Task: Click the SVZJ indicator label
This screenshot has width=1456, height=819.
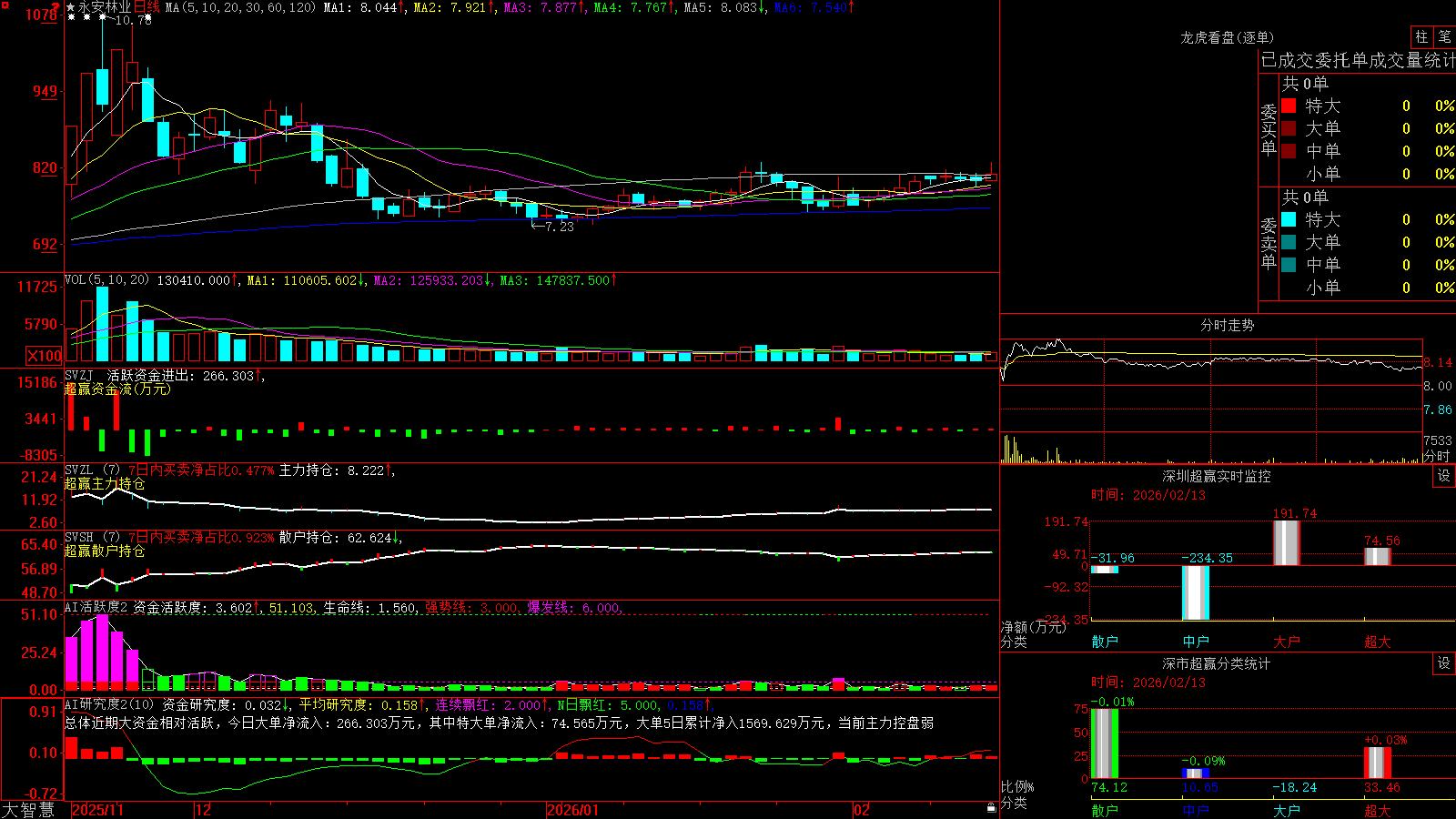Action: [79, 375]
